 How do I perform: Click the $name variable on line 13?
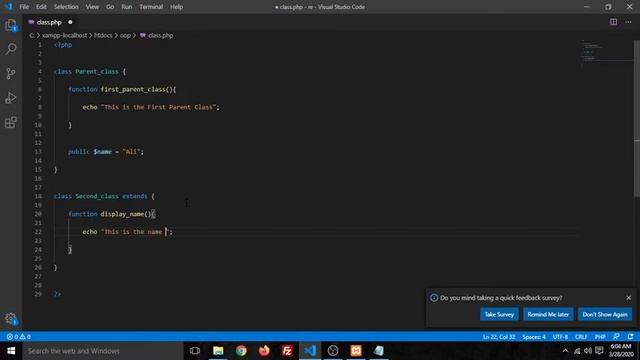[x=102, y=151]
